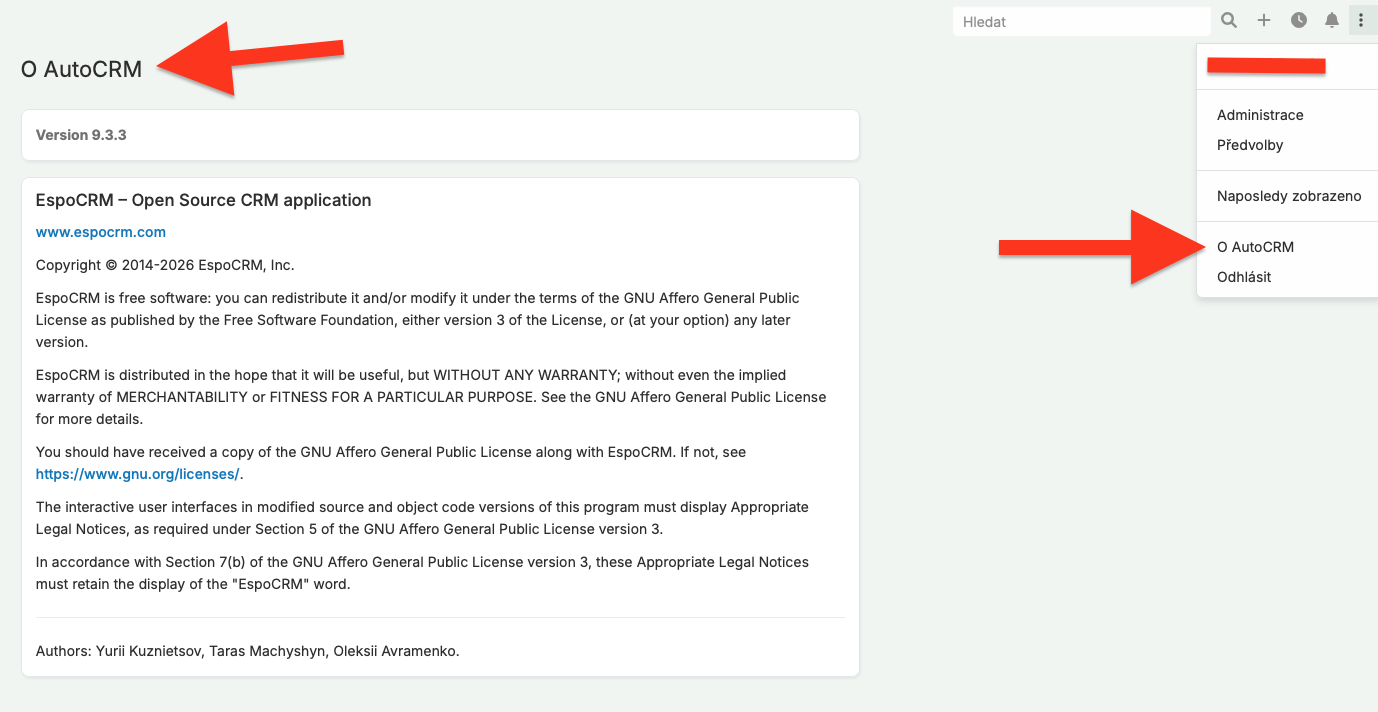Open Administrace from the menu
The height and width of the screenshot is (712, 1378).
click(1260, 115)
